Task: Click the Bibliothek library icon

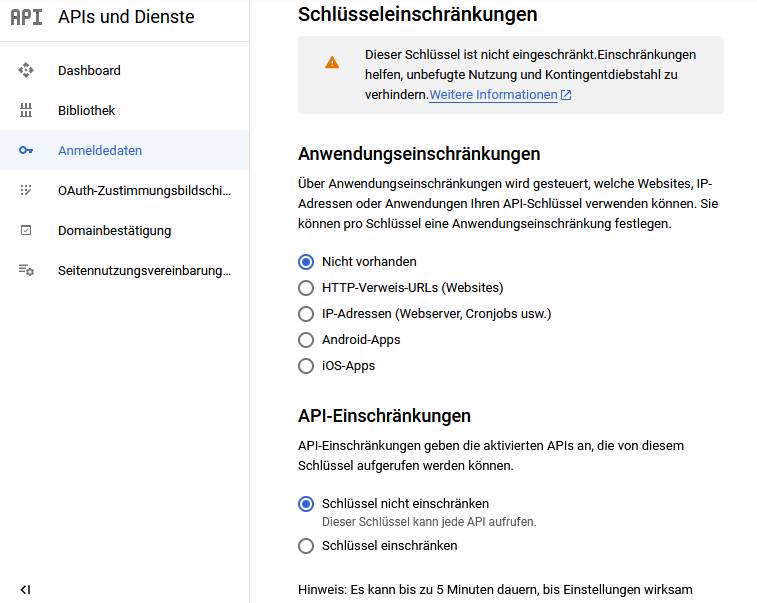Action: (x=26, y=111)
